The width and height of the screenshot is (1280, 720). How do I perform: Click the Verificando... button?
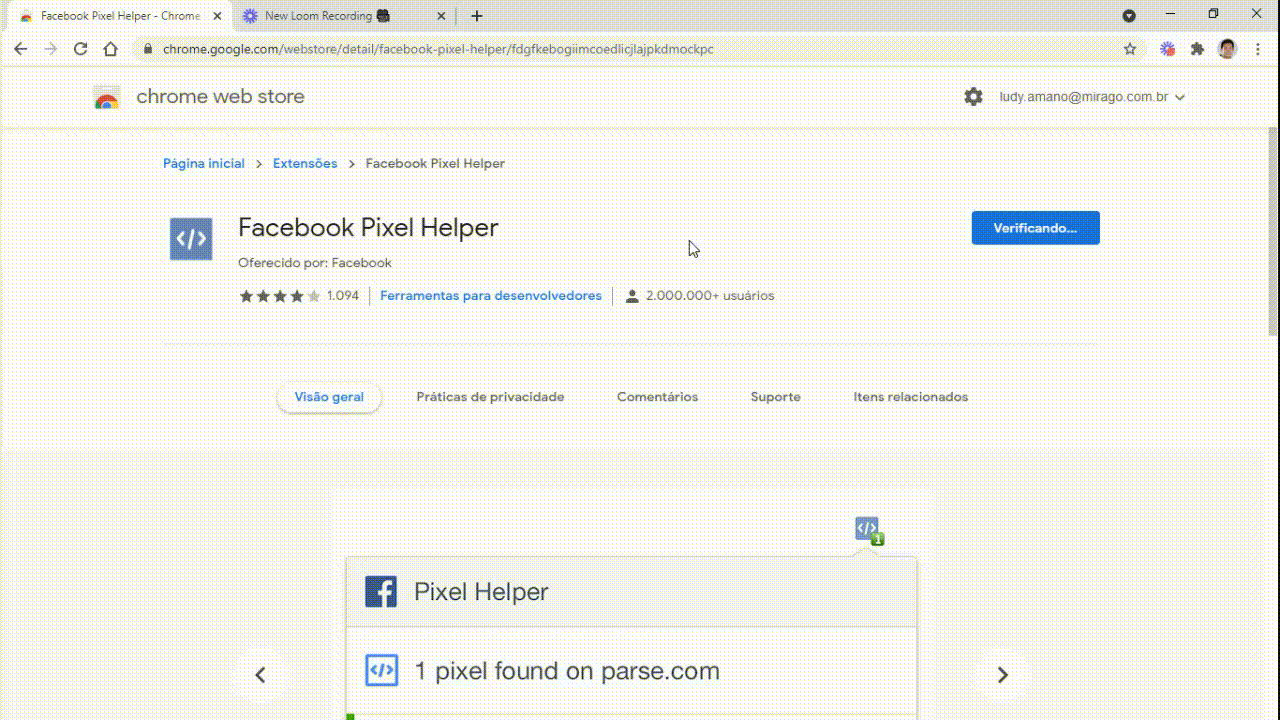point(1036,228)
